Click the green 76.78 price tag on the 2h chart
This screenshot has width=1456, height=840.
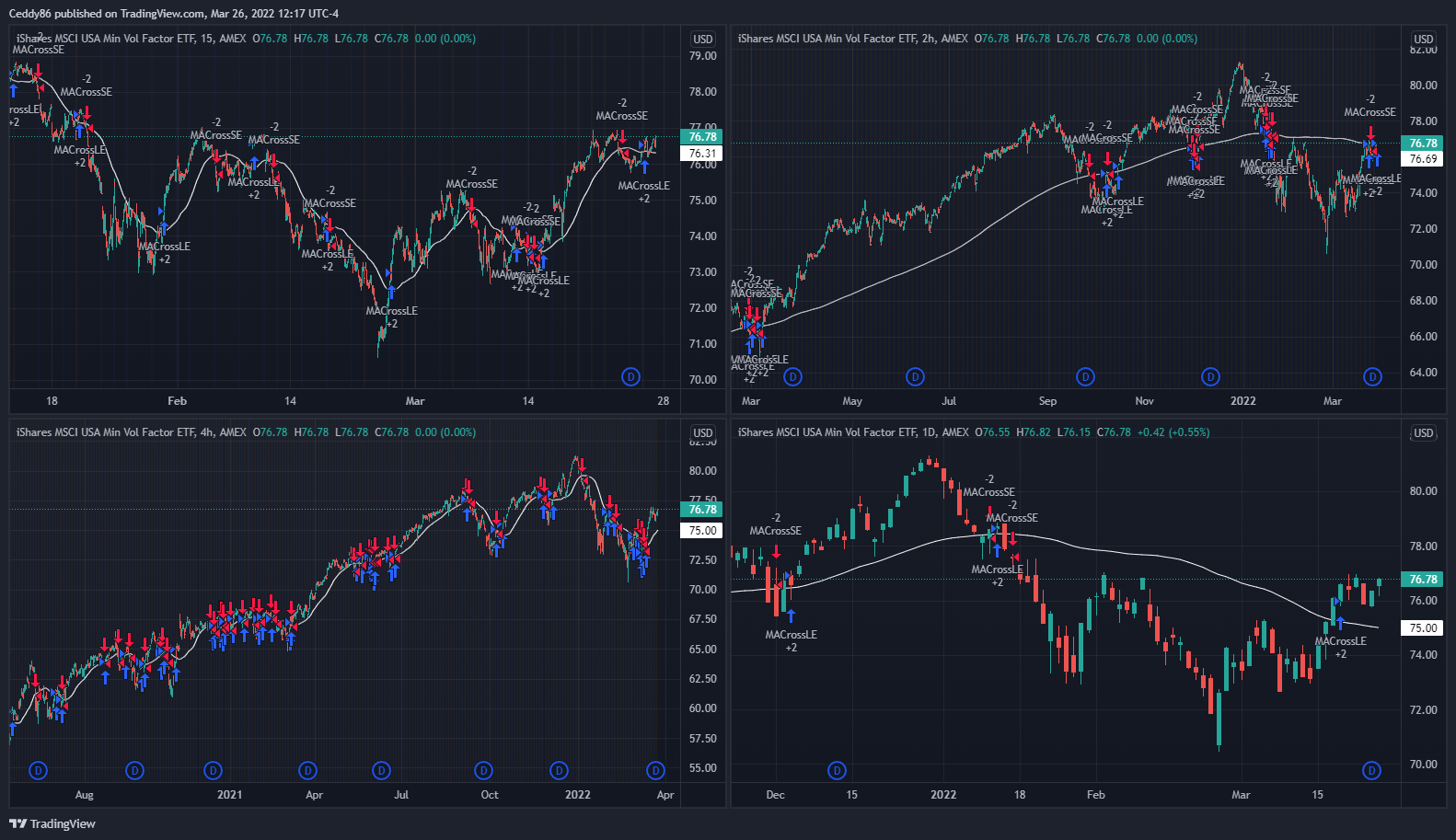(x=1423, y=143)
